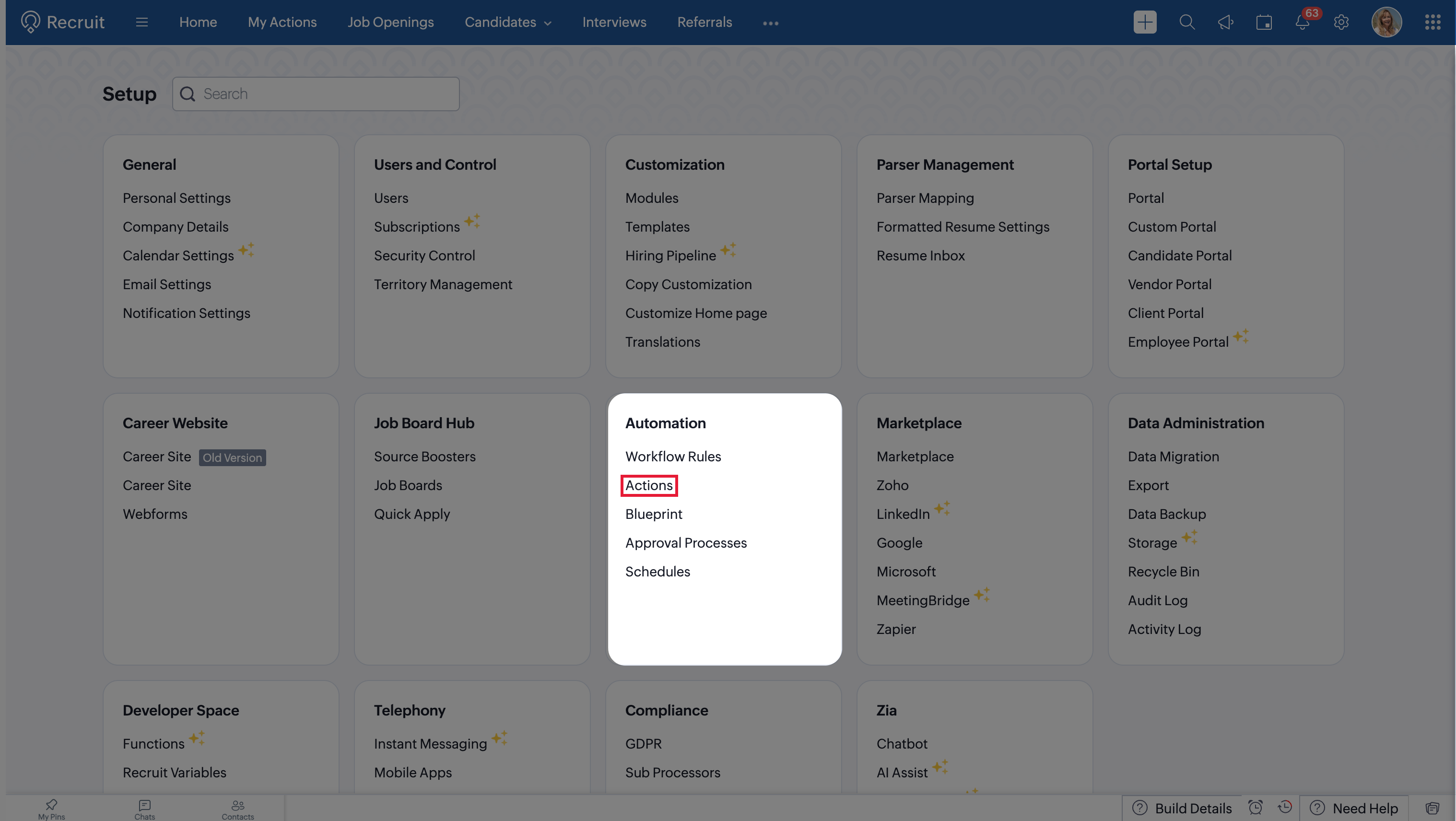Click the user profile avatar
Viewport: 1456px width, 821px height.
click(x=1386, y=22)
